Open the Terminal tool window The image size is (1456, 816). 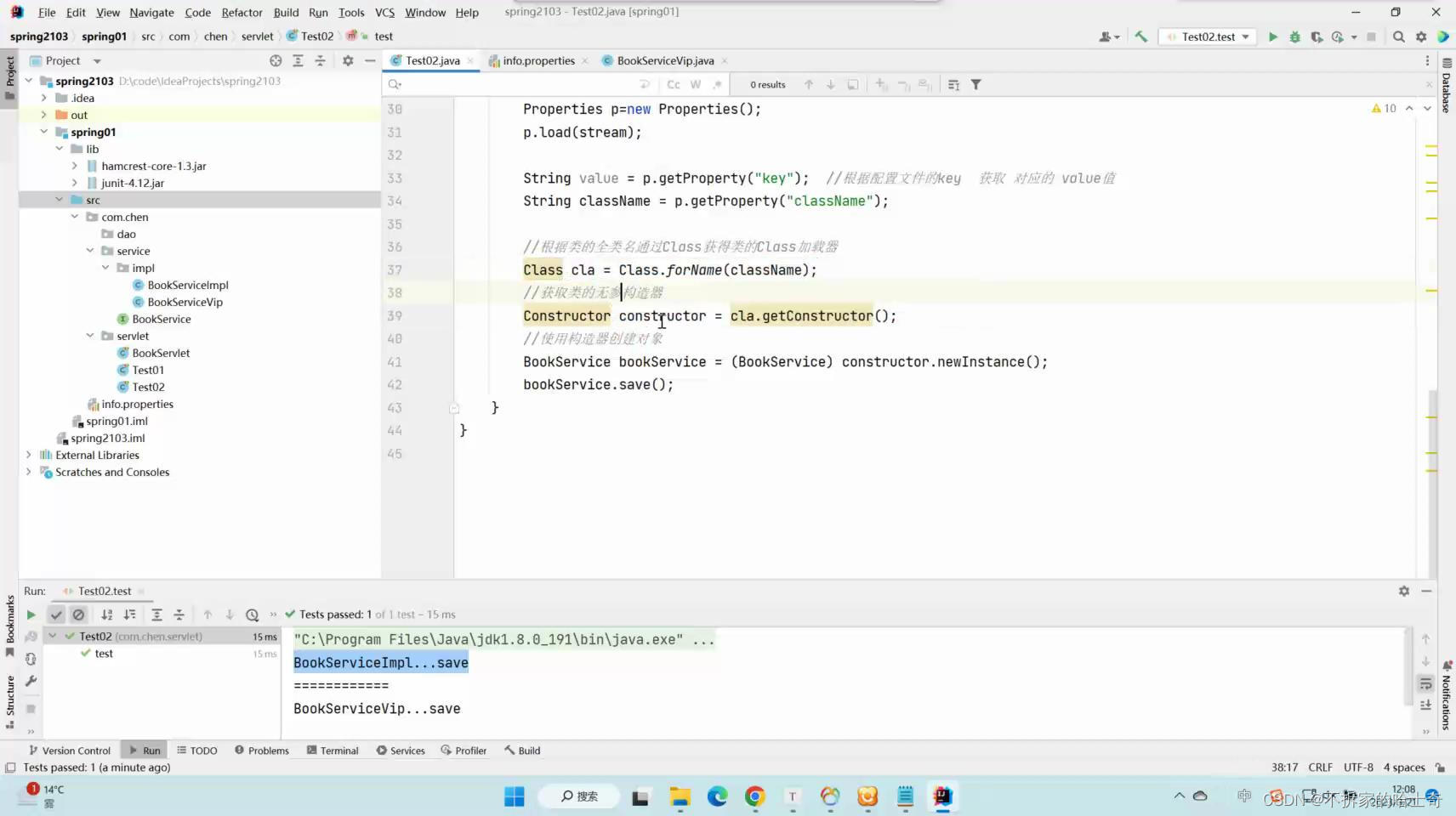tap(333, 750)
